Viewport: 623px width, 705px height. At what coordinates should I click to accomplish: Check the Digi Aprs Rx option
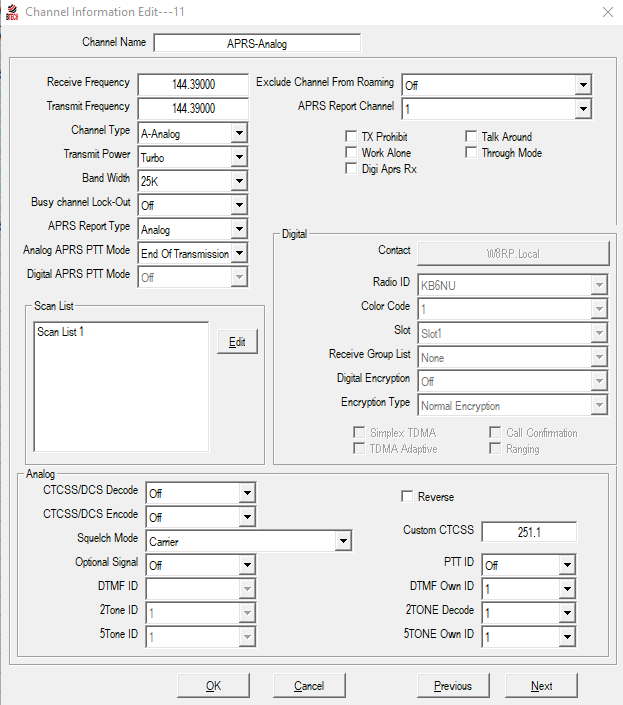pyautogui.click(x=351, y=169)
